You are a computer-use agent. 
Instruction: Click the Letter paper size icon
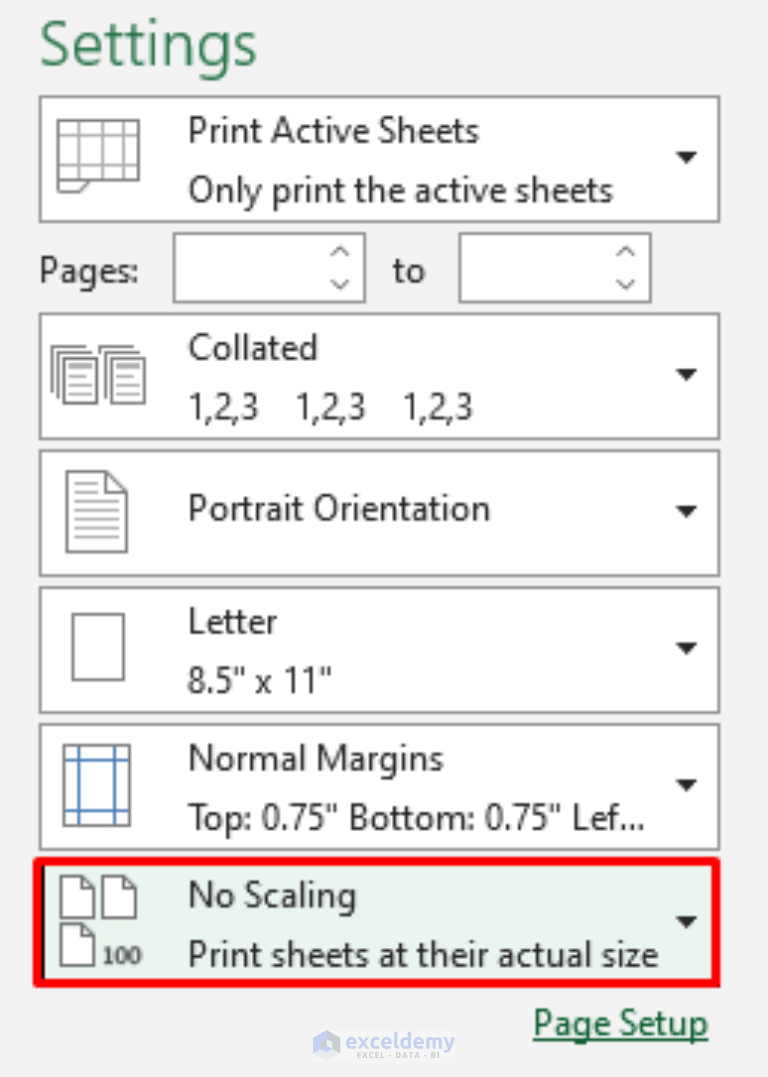coord(97,648)
